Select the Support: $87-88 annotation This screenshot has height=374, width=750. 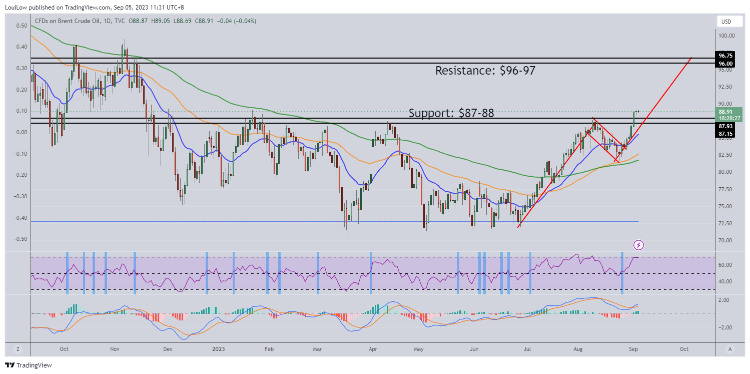pos(452,113)
